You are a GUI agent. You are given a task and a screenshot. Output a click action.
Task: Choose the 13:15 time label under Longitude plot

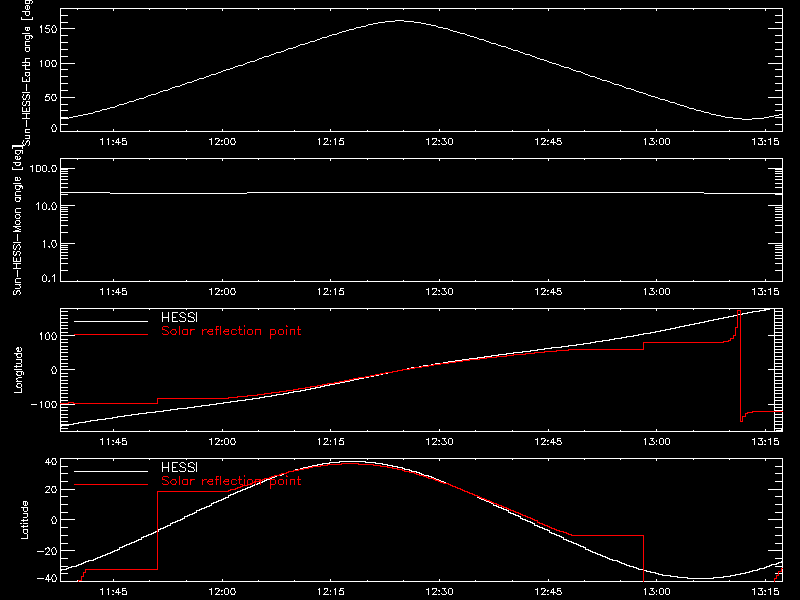coord(765,441)
